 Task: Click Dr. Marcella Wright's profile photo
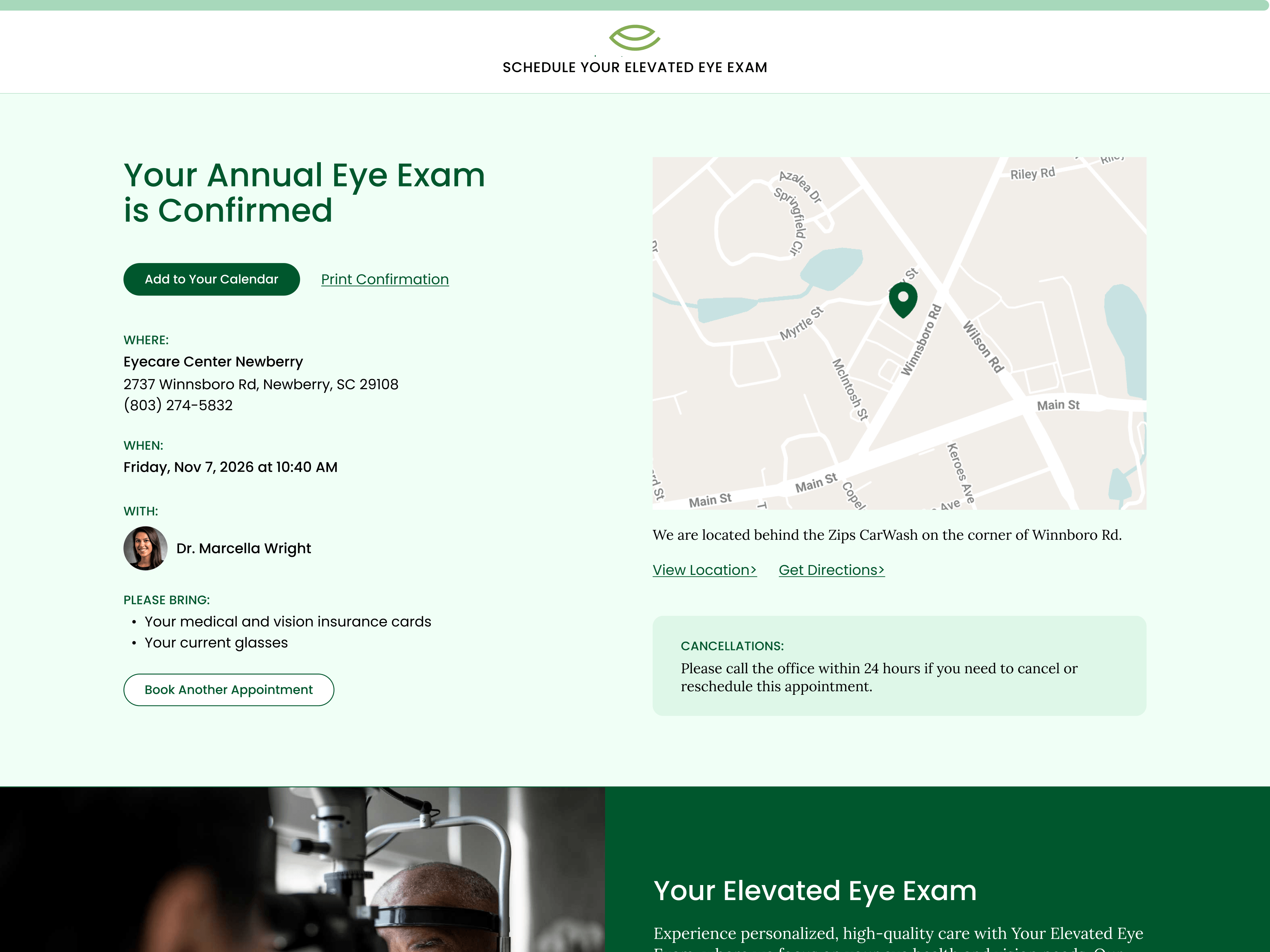145,548
